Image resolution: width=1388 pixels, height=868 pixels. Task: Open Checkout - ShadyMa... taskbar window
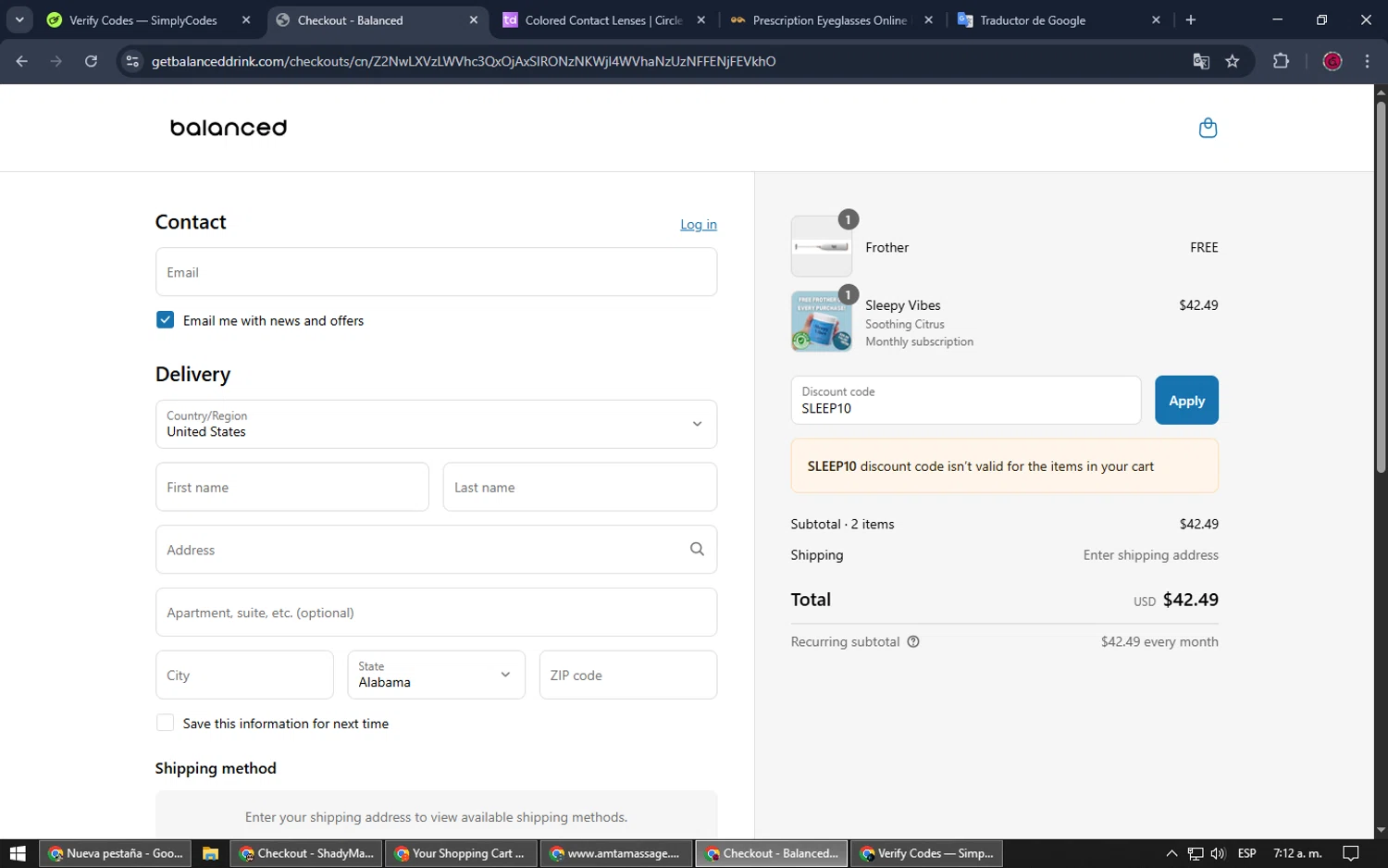click(x=306, y=853)
